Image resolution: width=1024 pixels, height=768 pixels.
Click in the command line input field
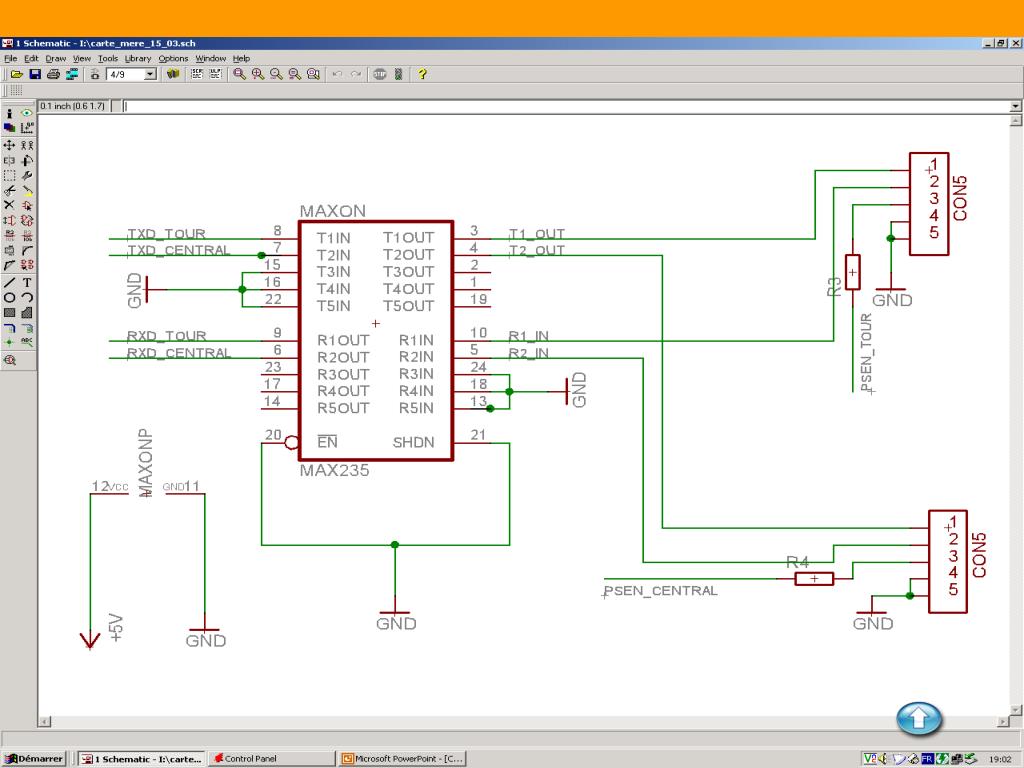566,106
